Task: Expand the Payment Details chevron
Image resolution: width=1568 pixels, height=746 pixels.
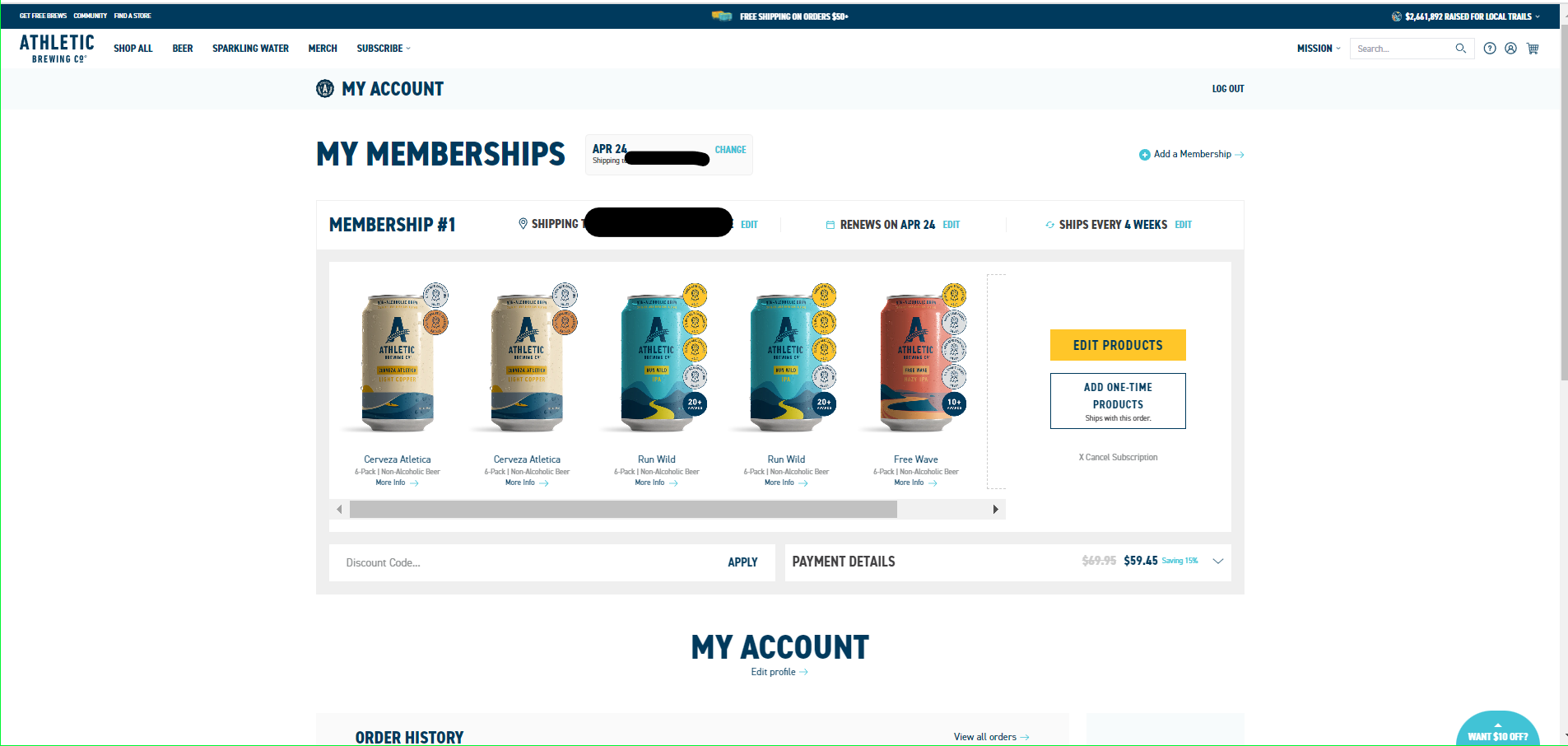Action: [1217, 561]
